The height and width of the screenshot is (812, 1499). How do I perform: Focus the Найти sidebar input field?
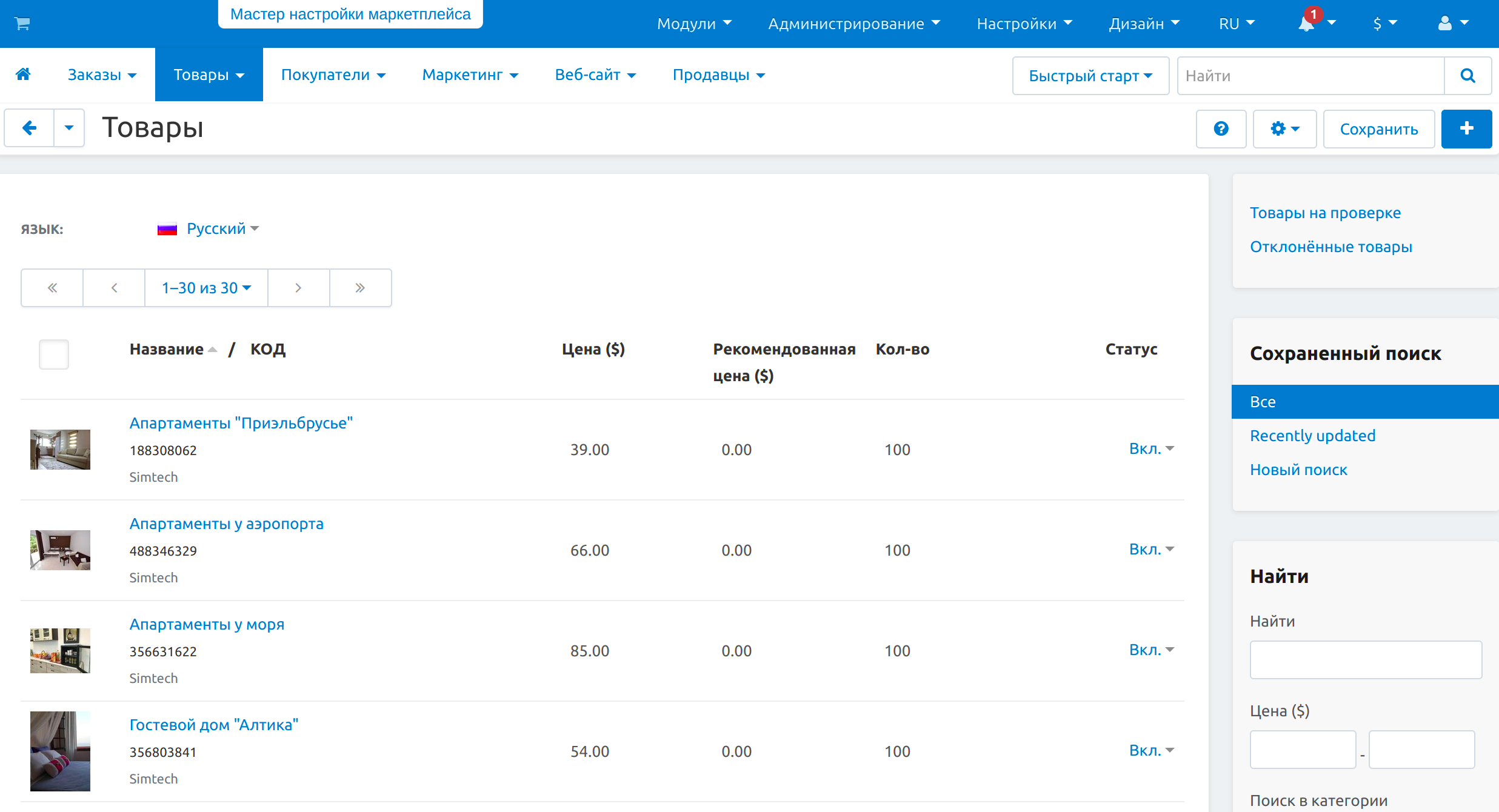(x=1365, y=659)
